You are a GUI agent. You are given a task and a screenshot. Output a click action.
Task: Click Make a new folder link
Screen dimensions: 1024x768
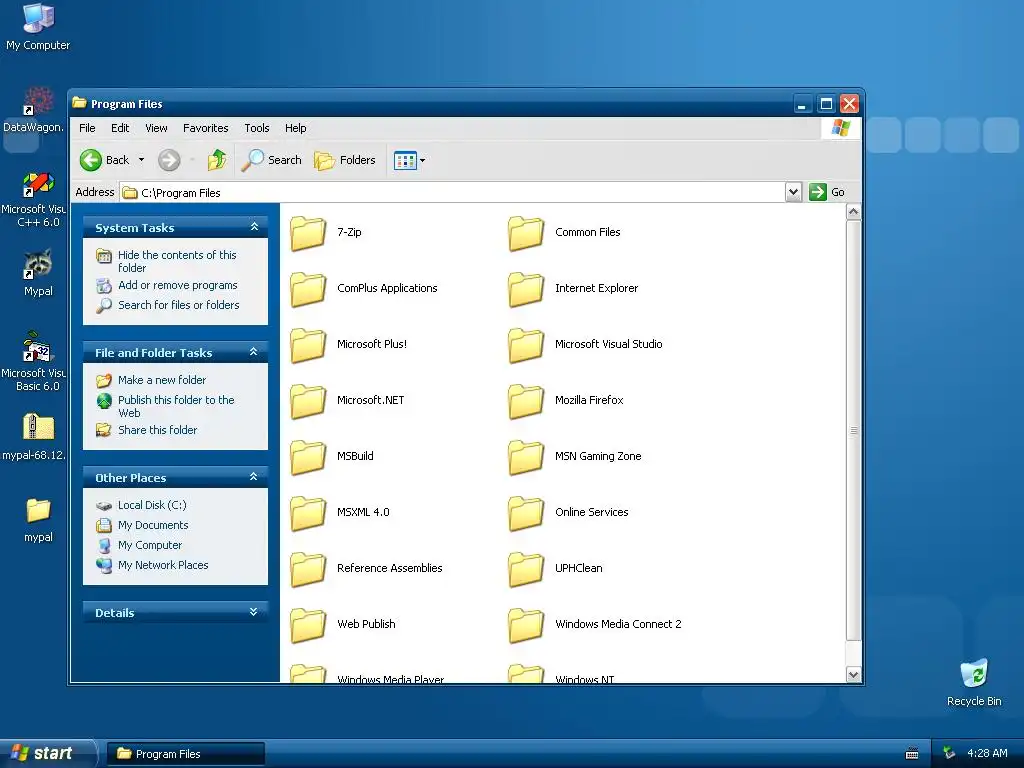pyautogui.click(x=162, y=380)
